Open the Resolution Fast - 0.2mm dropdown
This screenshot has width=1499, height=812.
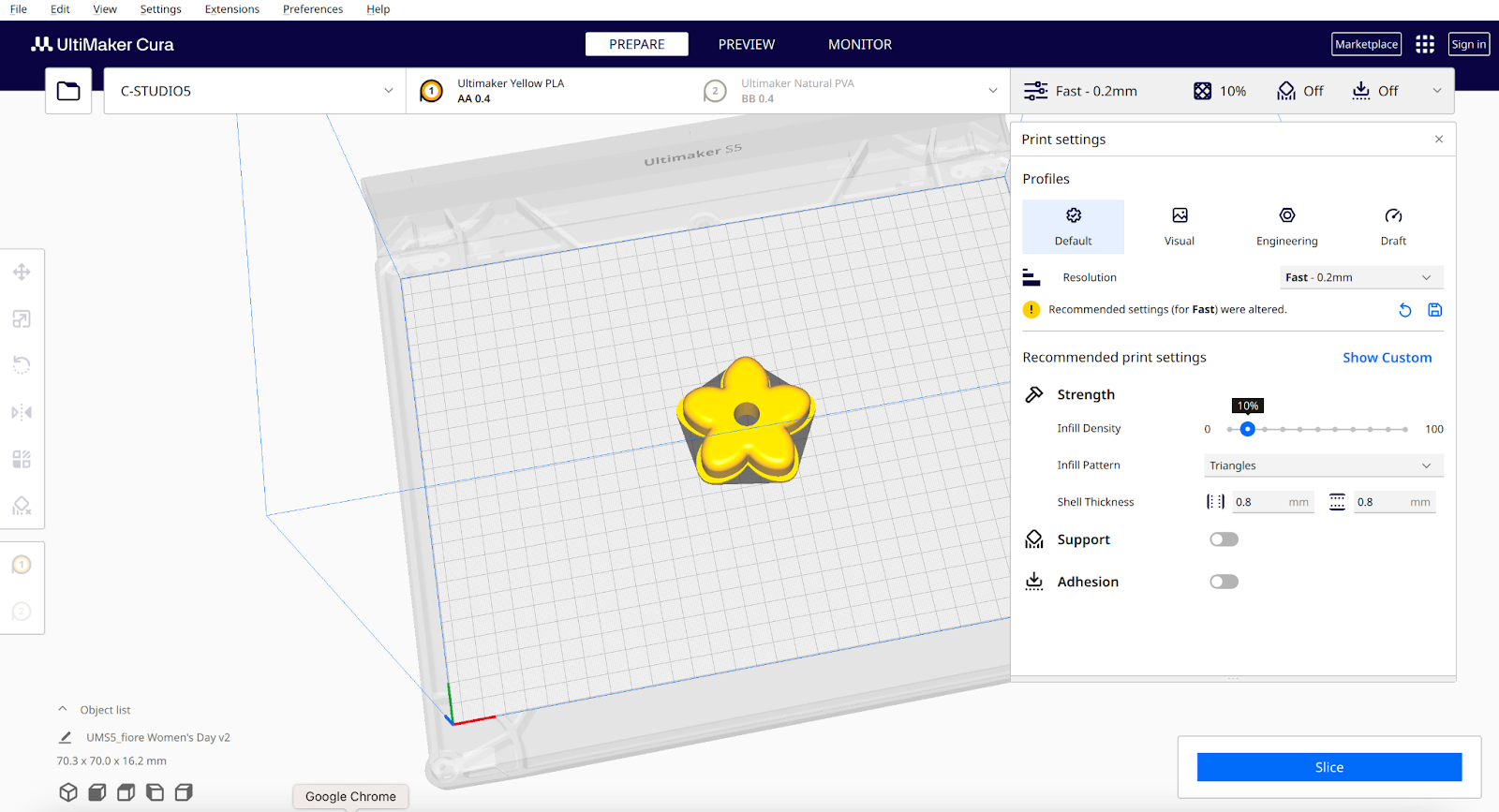1361,277
